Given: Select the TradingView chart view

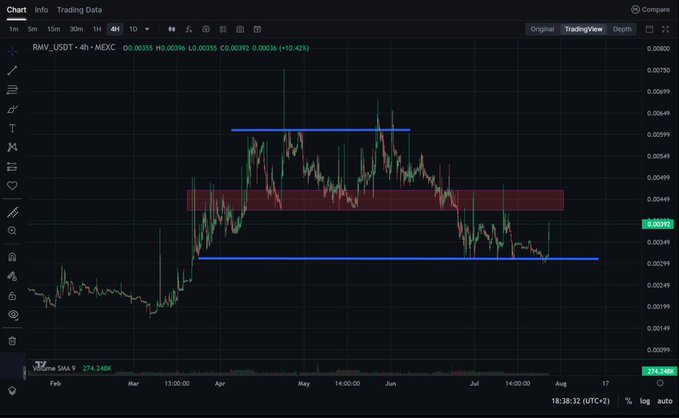Looking at the screenshot, I should 583,29.
